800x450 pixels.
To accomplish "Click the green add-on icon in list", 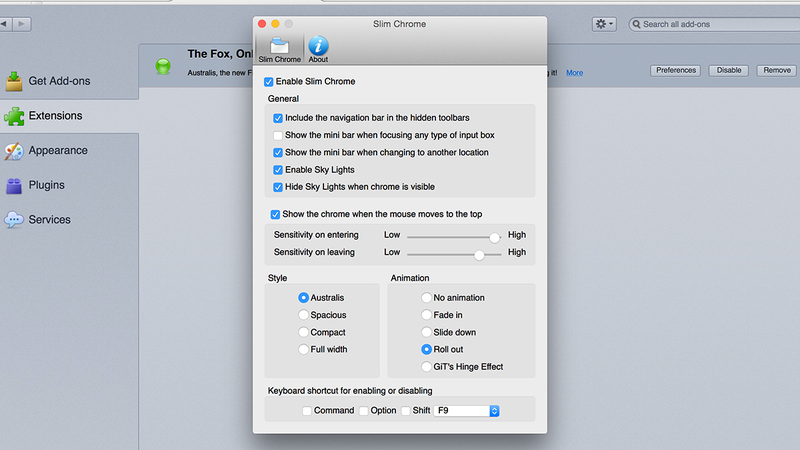I will tap(163, 66).
